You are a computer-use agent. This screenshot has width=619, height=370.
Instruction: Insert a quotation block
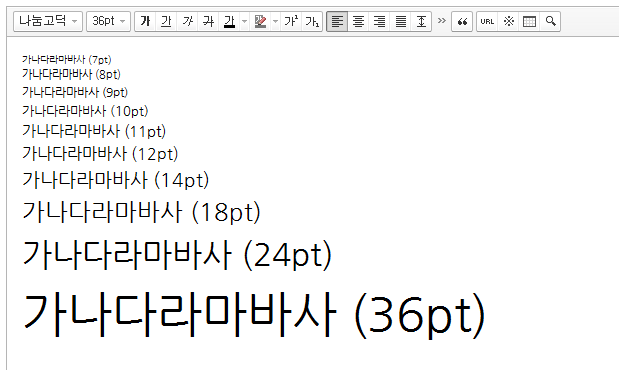tap(462, 21)
